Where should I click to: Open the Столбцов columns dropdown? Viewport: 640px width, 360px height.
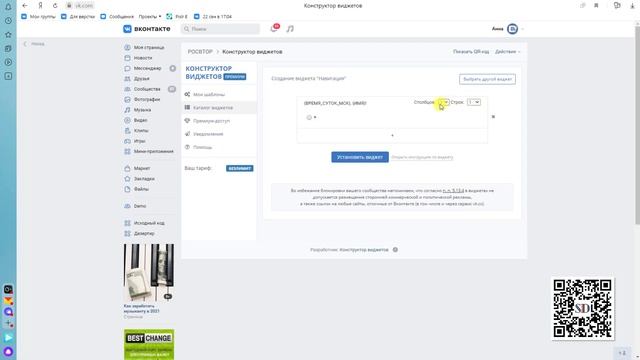point(443,102)
